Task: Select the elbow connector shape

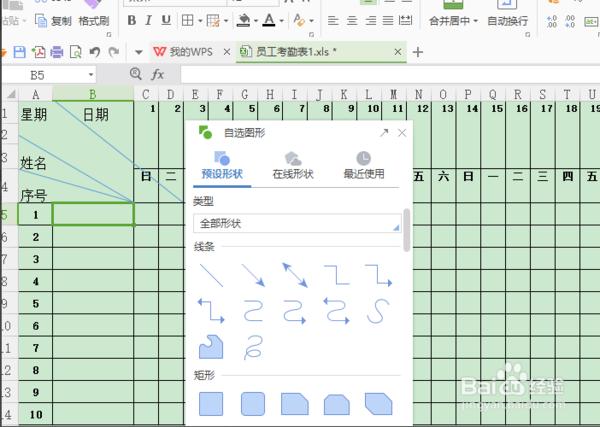Action: (x=337, y=275)
